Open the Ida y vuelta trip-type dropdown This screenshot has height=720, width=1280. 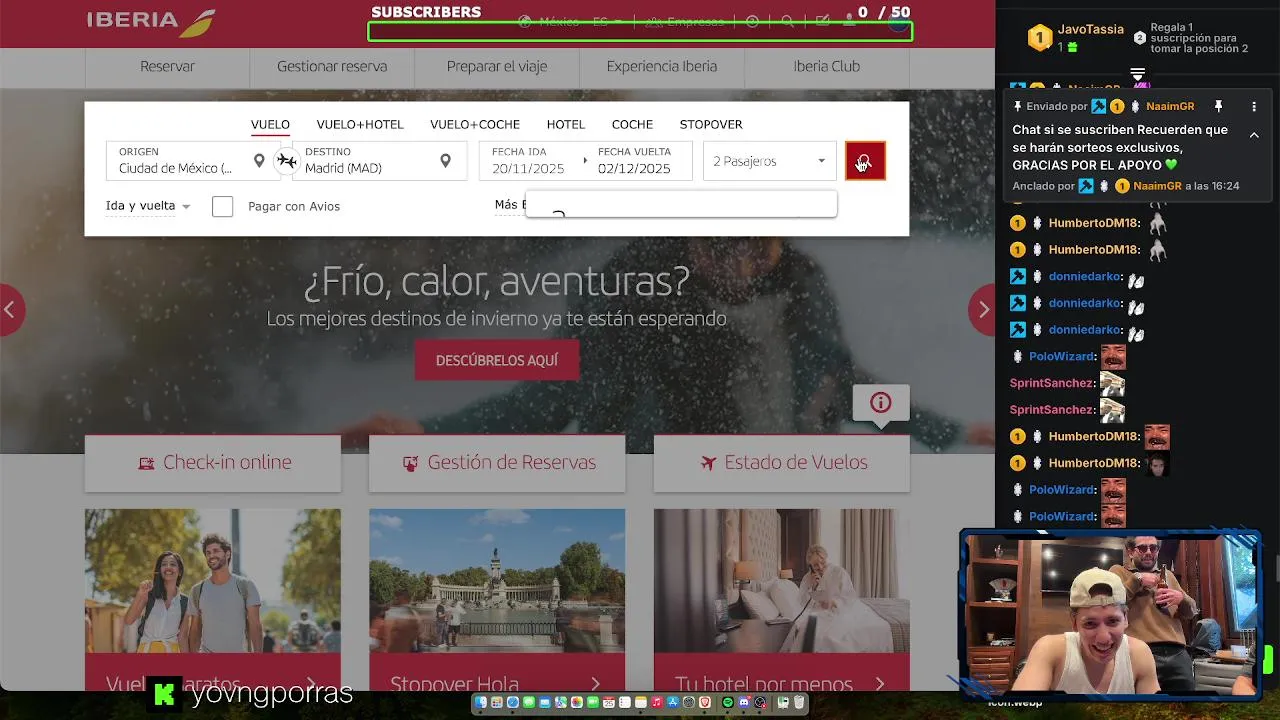[x=148, y=206]
